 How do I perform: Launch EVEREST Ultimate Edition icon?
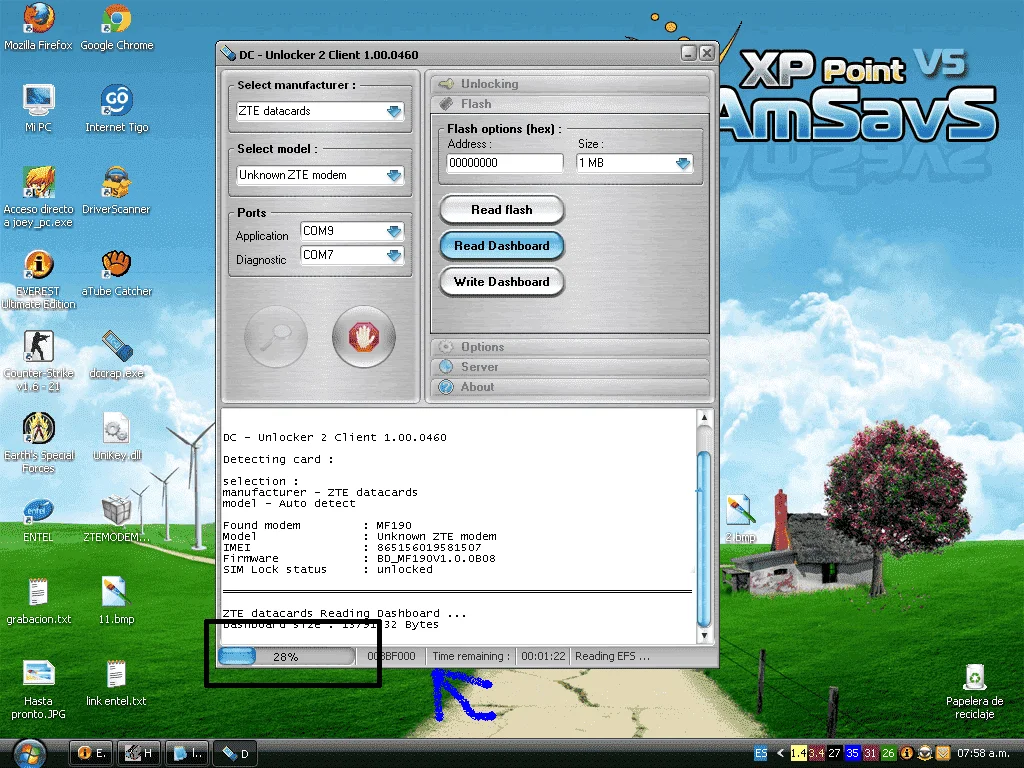click(x=39, y=280)
